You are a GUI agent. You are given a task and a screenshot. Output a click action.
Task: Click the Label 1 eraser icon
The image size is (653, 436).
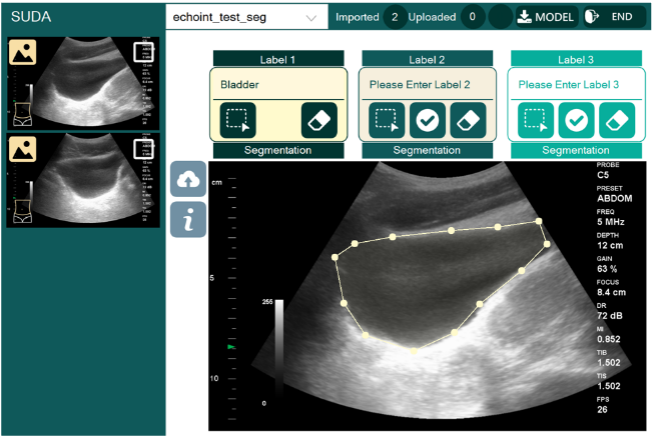319,120
